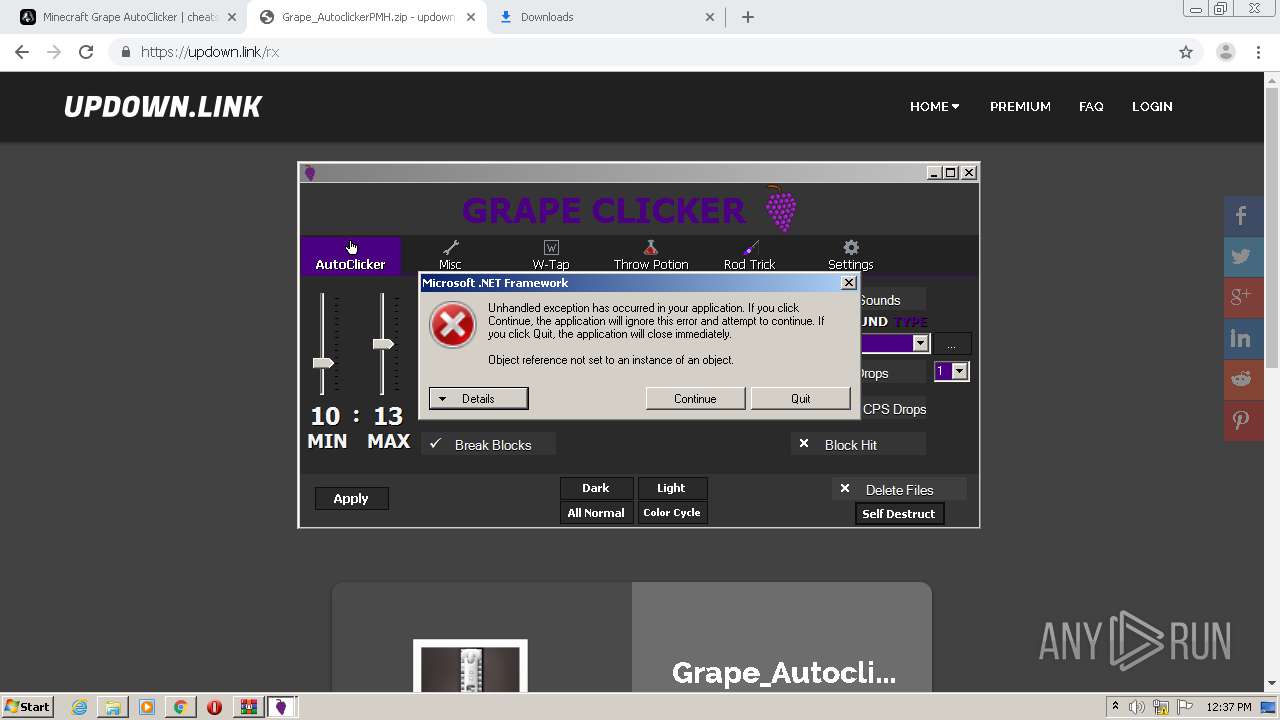
Task: Switch to the Downloads browser tab
Action: coord(607,17)
